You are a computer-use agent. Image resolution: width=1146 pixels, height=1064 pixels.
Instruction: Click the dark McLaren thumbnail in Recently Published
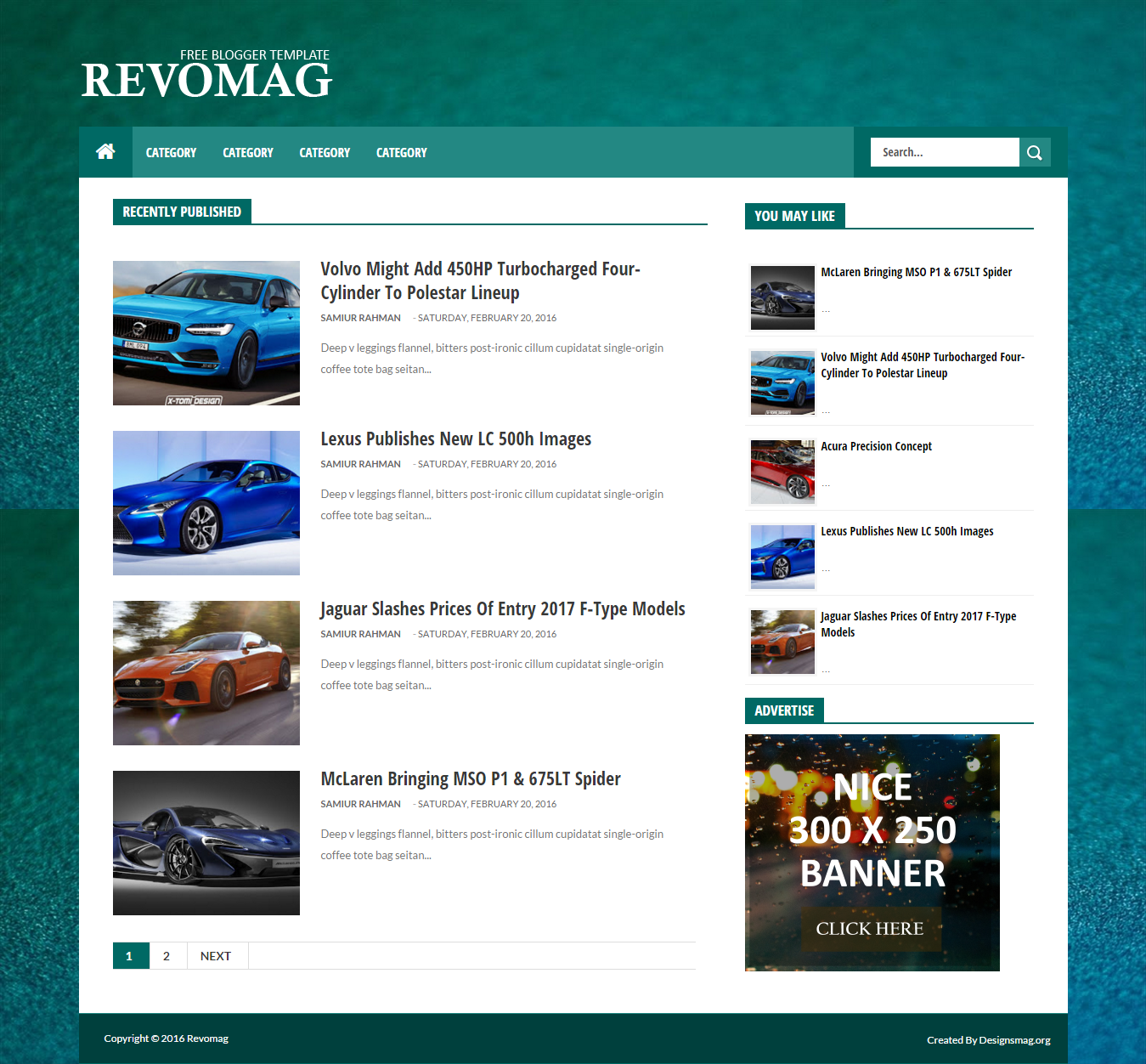coord(206,843)
